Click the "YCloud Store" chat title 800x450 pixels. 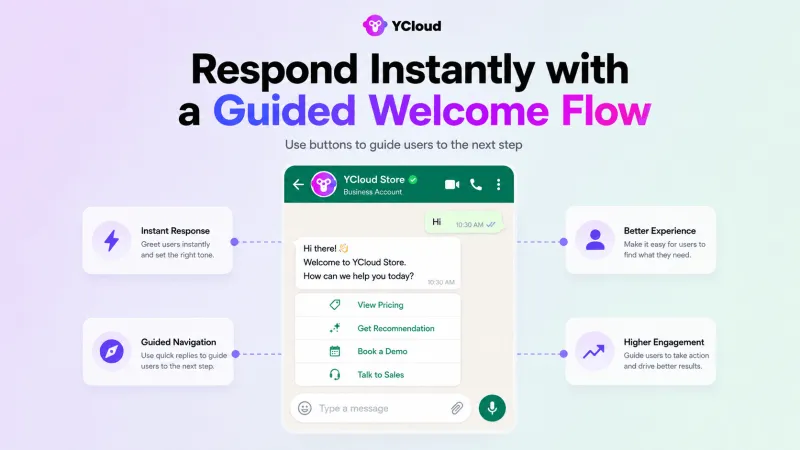[374, 180]
